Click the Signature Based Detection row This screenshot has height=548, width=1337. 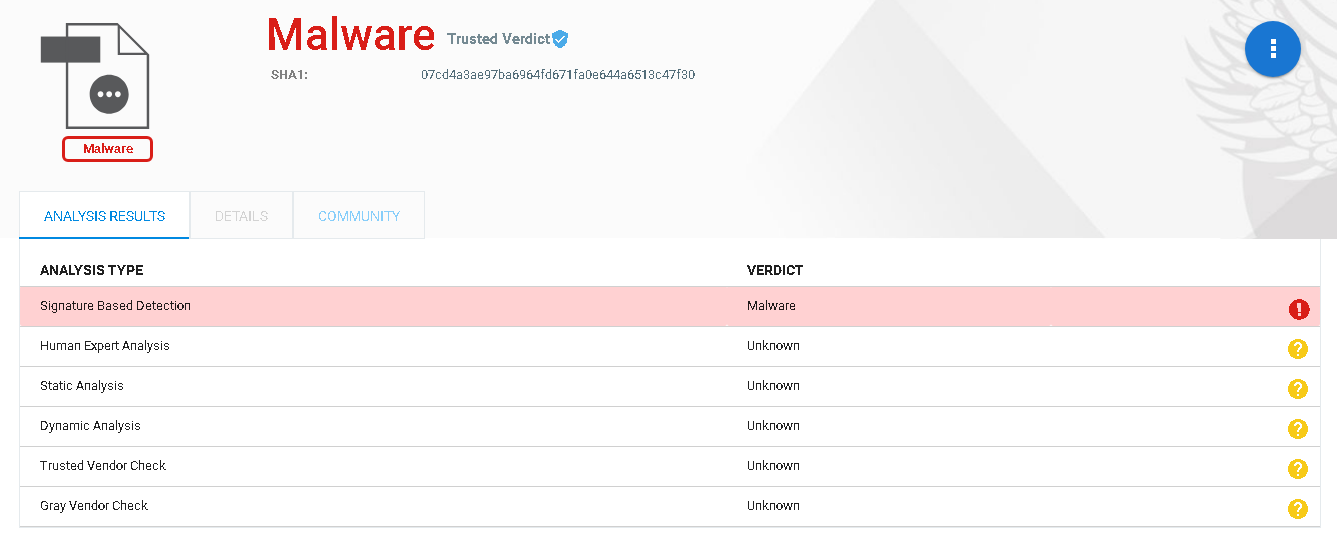click(x=669, y=306)
